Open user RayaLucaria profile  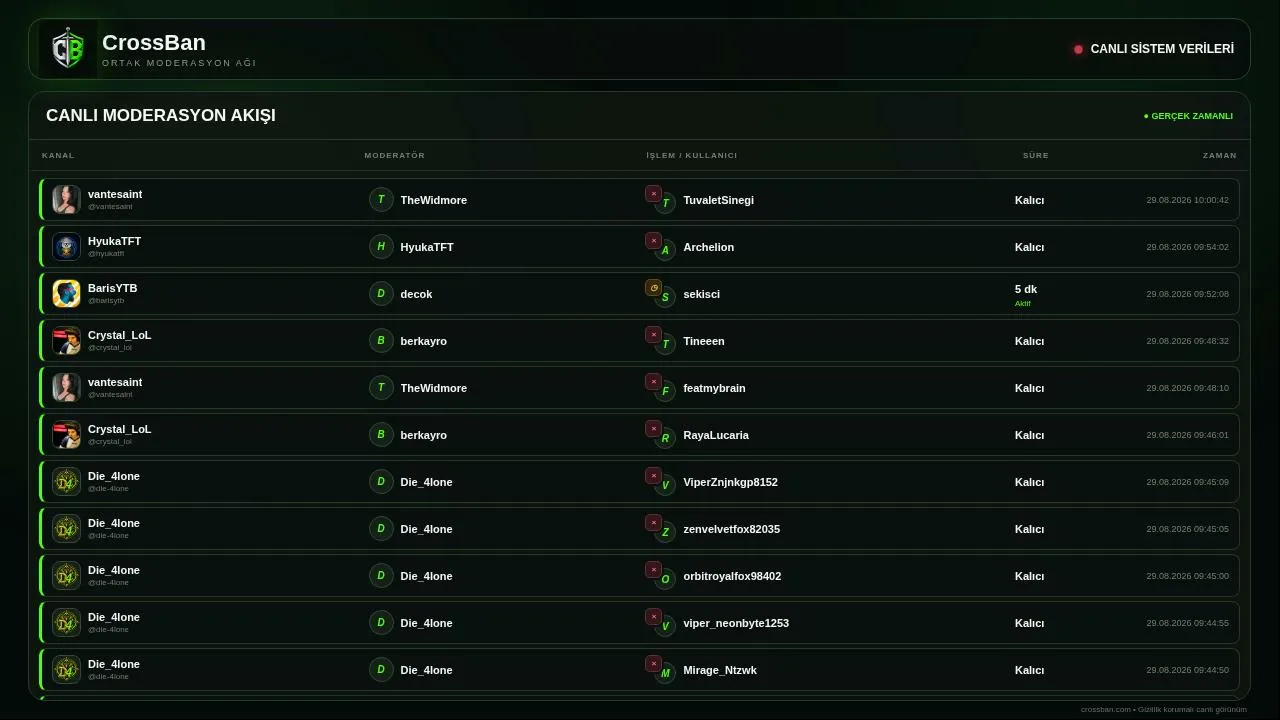pos(716,435)
